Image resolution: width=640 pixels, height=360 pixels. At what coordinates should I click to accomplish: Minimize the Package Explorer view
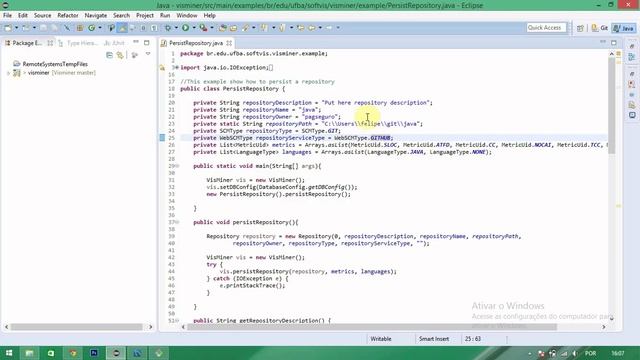point(136,42)
